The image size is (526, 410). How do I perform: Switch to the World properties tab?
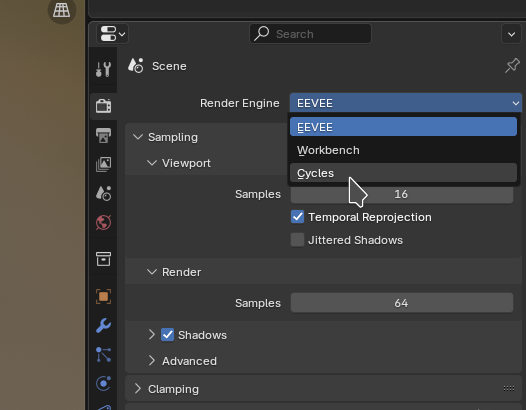point(103,222)
